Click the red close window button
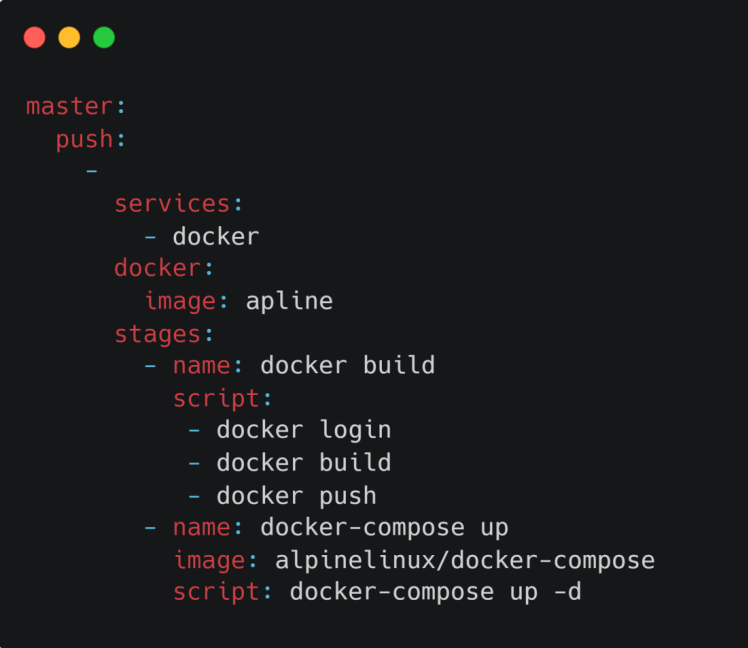748x648 pixels. click(35, 38)
